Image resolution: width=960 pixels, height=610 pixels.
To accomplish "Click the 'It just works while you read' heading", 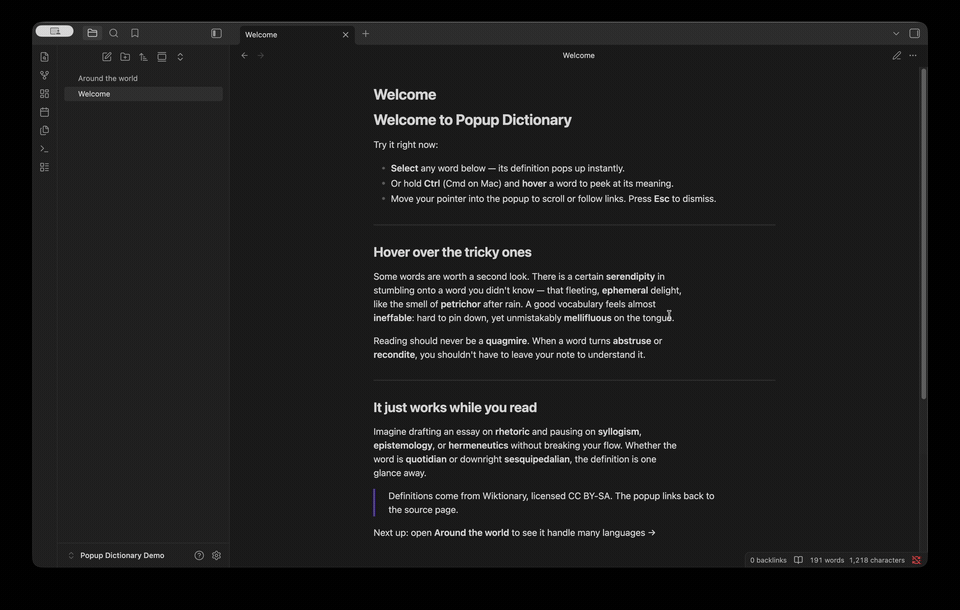I will coord(455,408).
